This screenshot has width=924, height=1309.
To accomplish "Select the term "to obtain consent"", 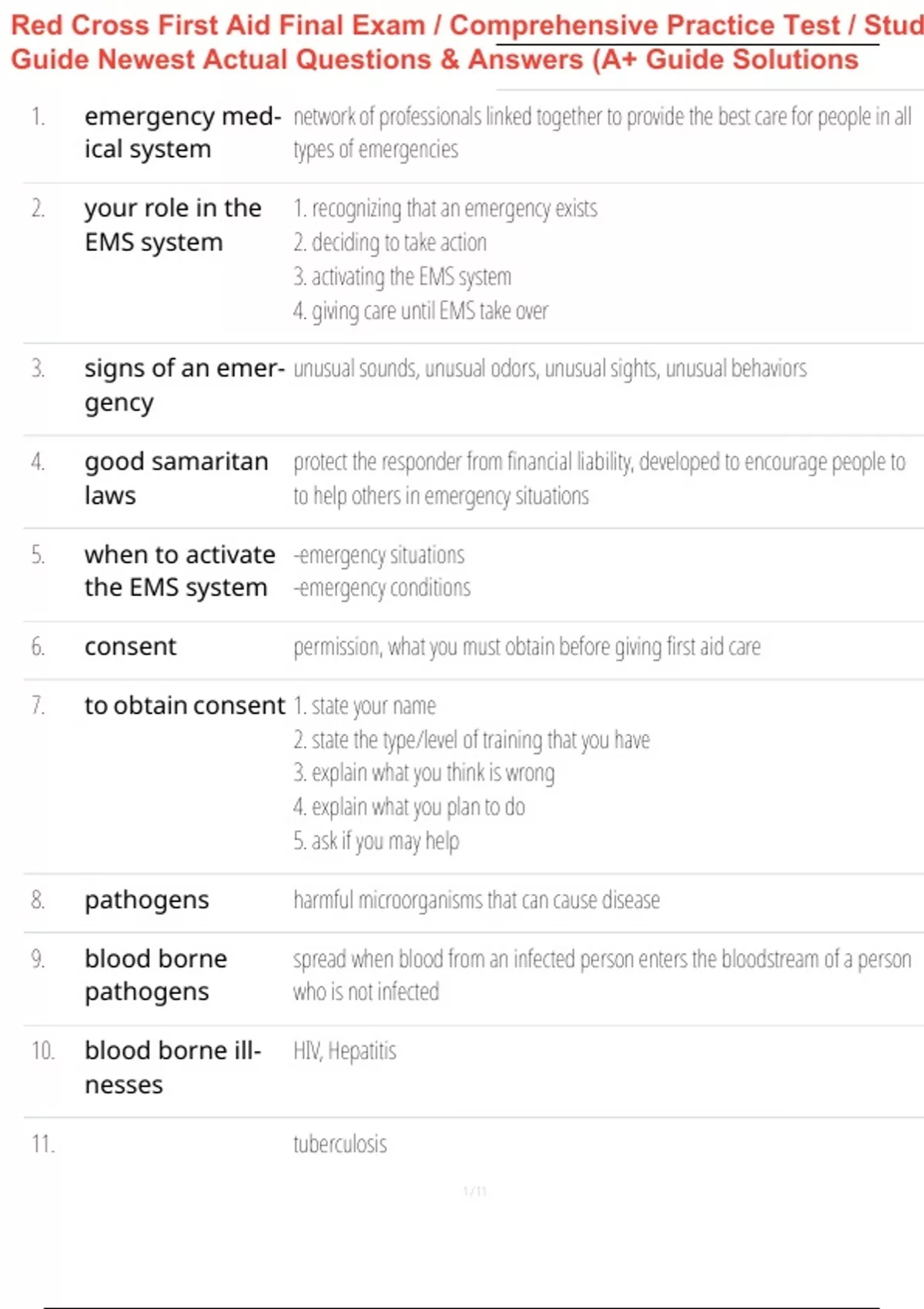I will click(x=185, y=706).
